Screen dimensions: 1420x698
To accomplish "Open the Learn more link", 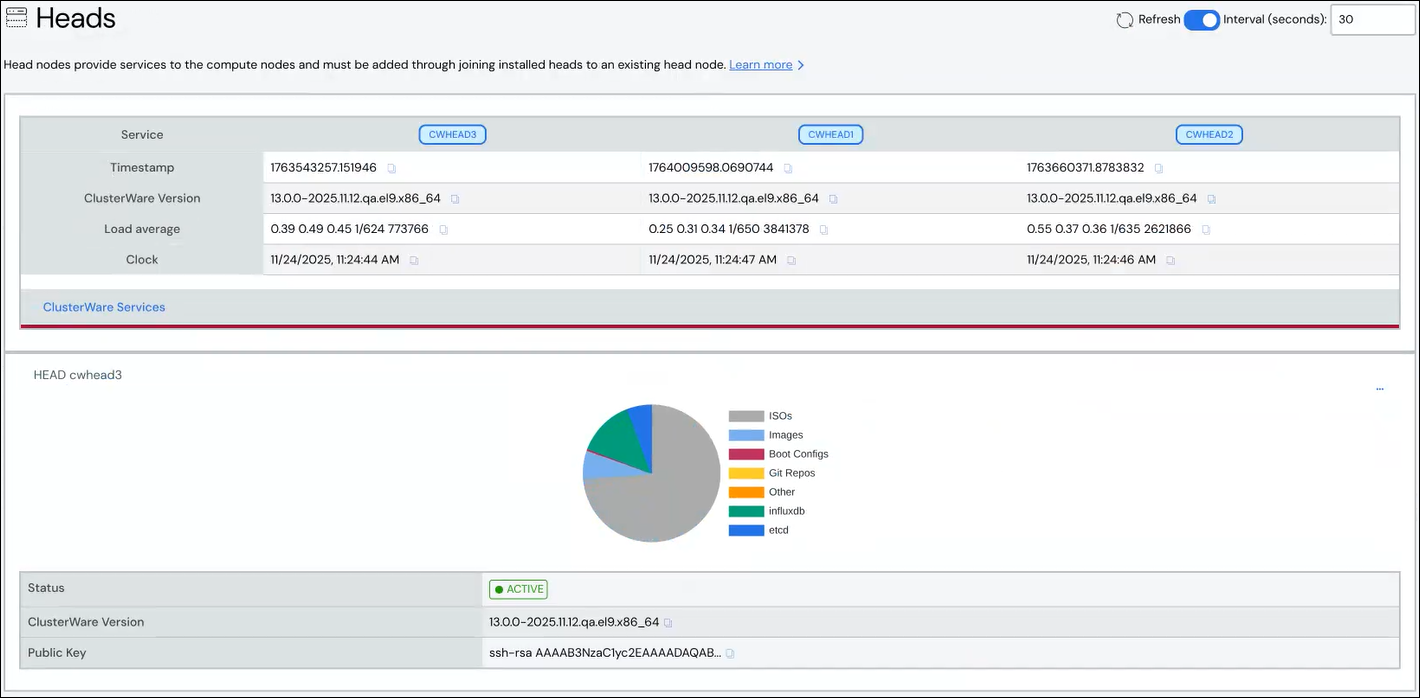I will tap(760, 65).
